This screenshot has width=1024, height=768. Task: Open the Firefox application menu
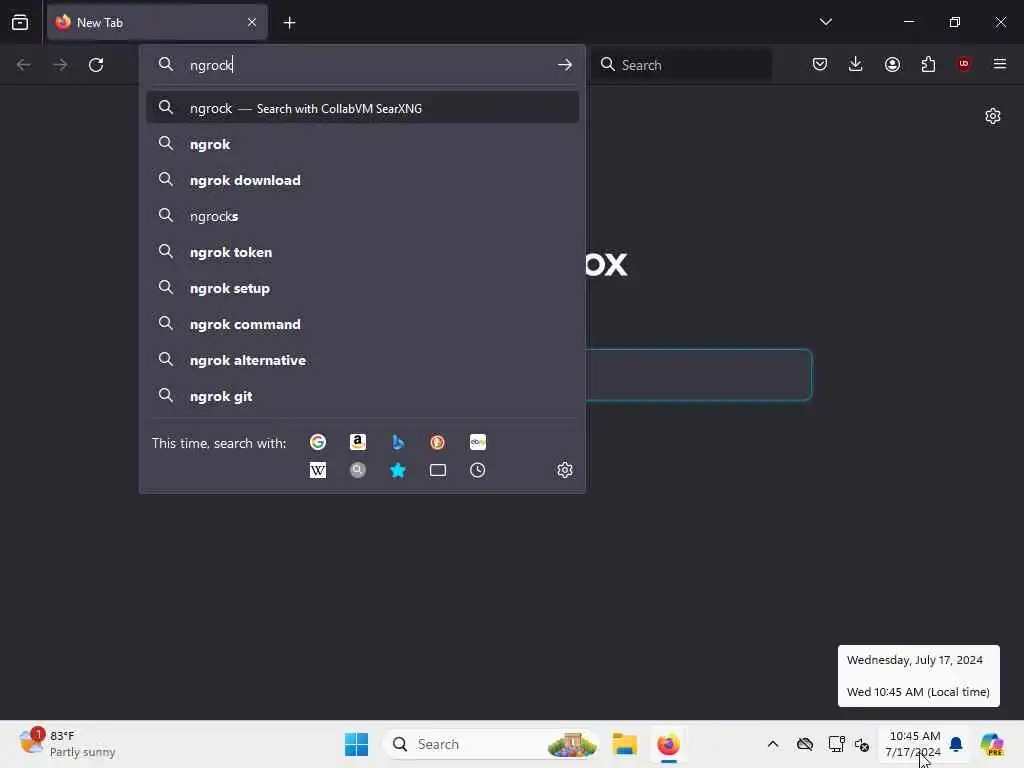click(1000, 64)
